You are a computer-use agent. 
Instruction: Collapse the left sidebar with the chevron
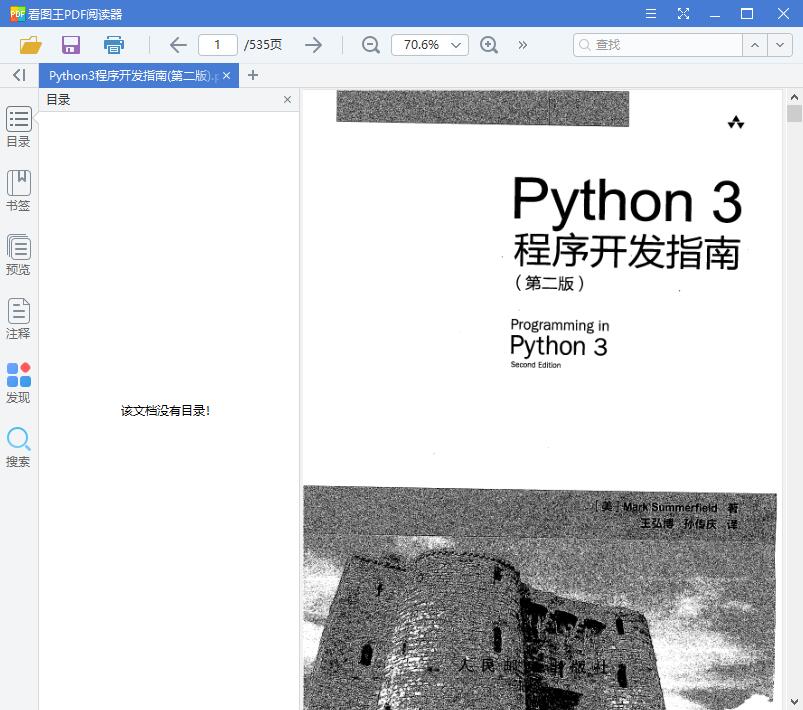[x=17, y=75]
